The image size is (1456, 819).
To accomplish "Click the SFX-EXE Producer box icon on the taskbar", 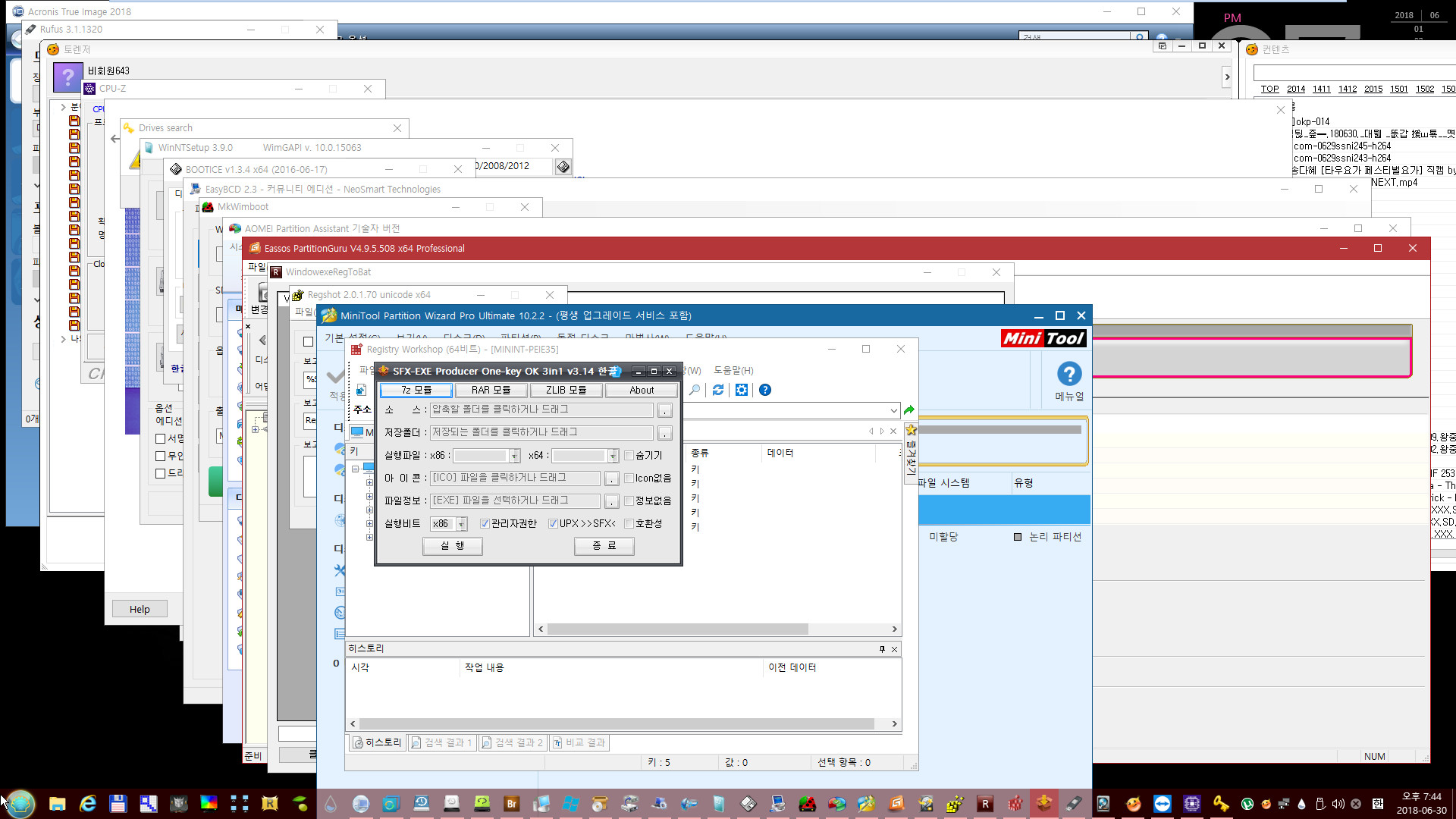I will coord(1044,803).
